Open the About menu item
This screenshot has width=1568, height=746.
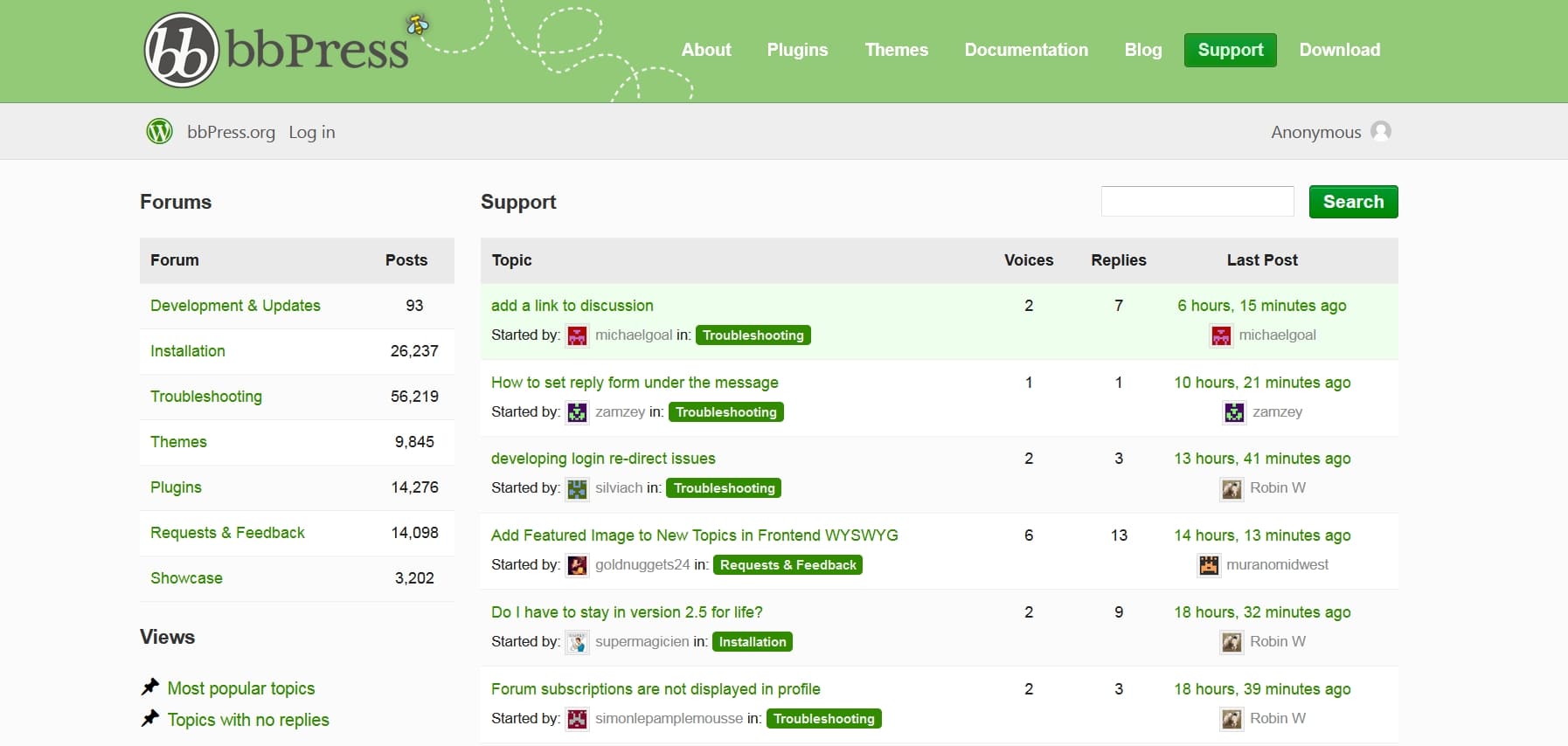click(706, 50)
